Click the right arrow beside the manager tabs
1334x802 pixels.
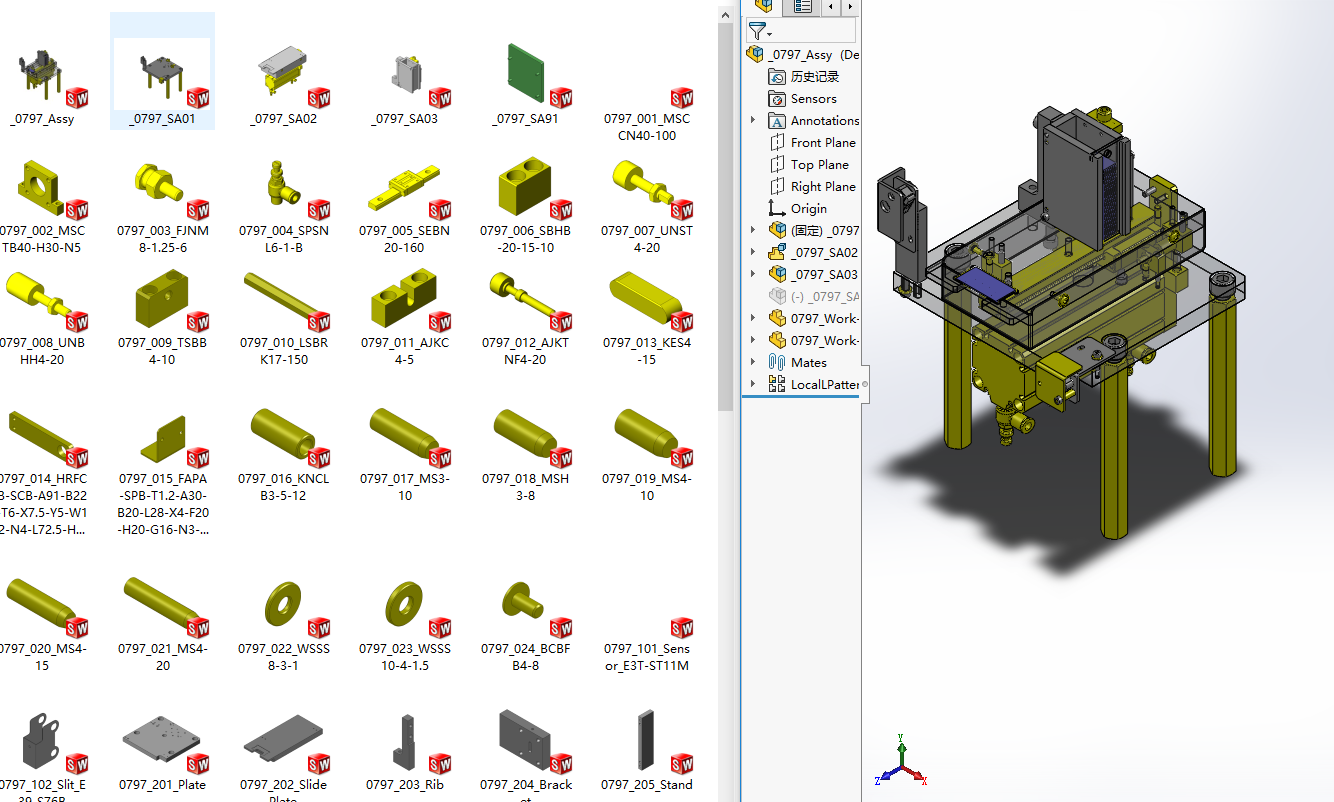pyautogui.click(x=850, y=6)
